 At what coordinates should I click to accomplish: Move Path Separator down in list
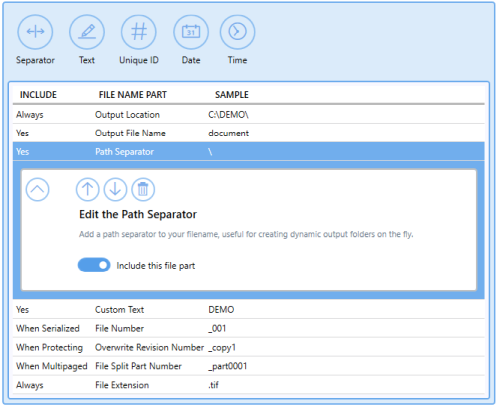(x=115, y=189)
